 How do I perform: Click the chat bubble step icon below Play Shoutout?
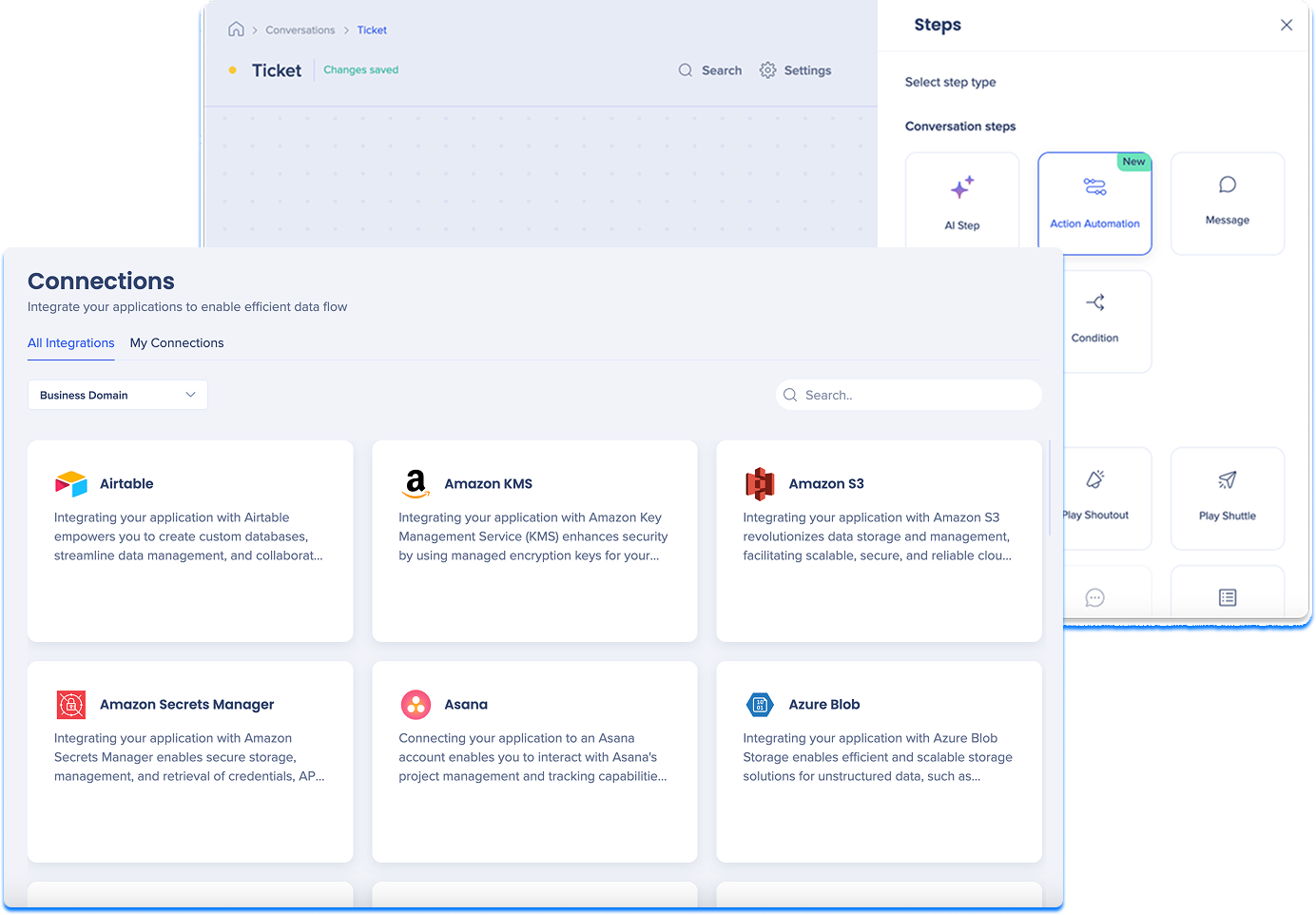[x=1095, y=597]
